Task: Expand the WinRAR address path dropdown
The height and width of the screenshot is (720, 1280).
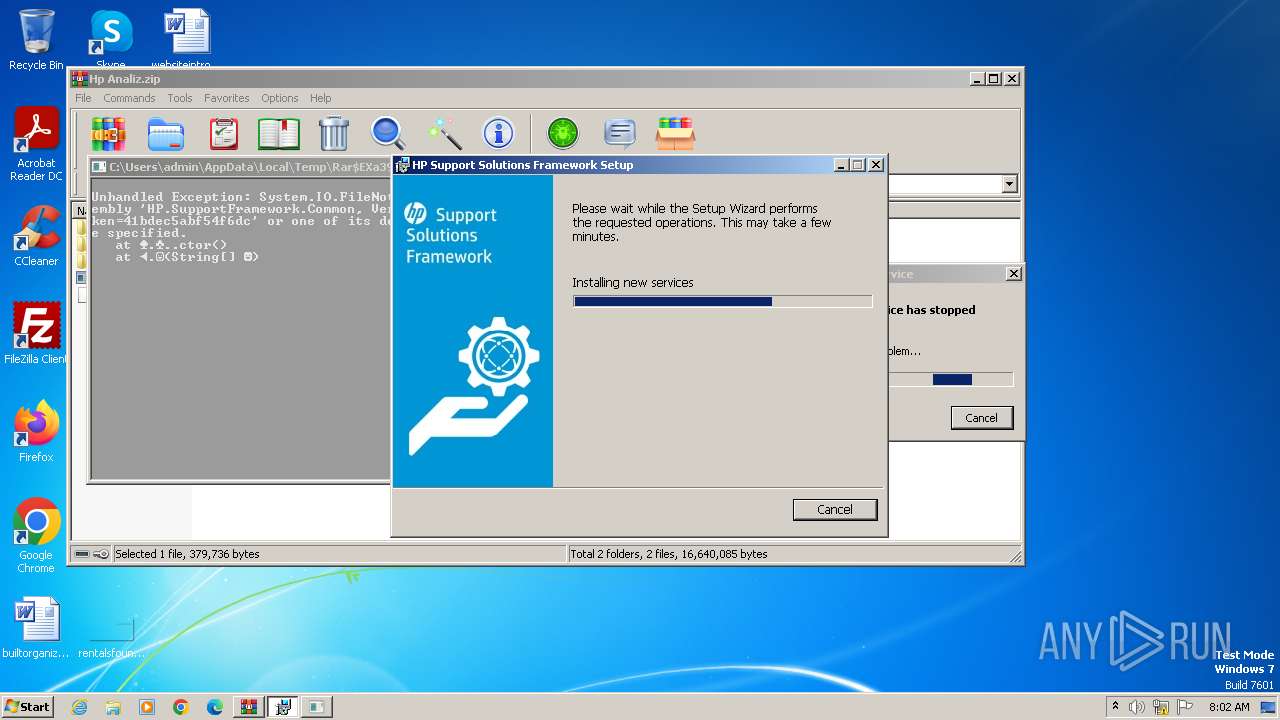Action: 1009,184
